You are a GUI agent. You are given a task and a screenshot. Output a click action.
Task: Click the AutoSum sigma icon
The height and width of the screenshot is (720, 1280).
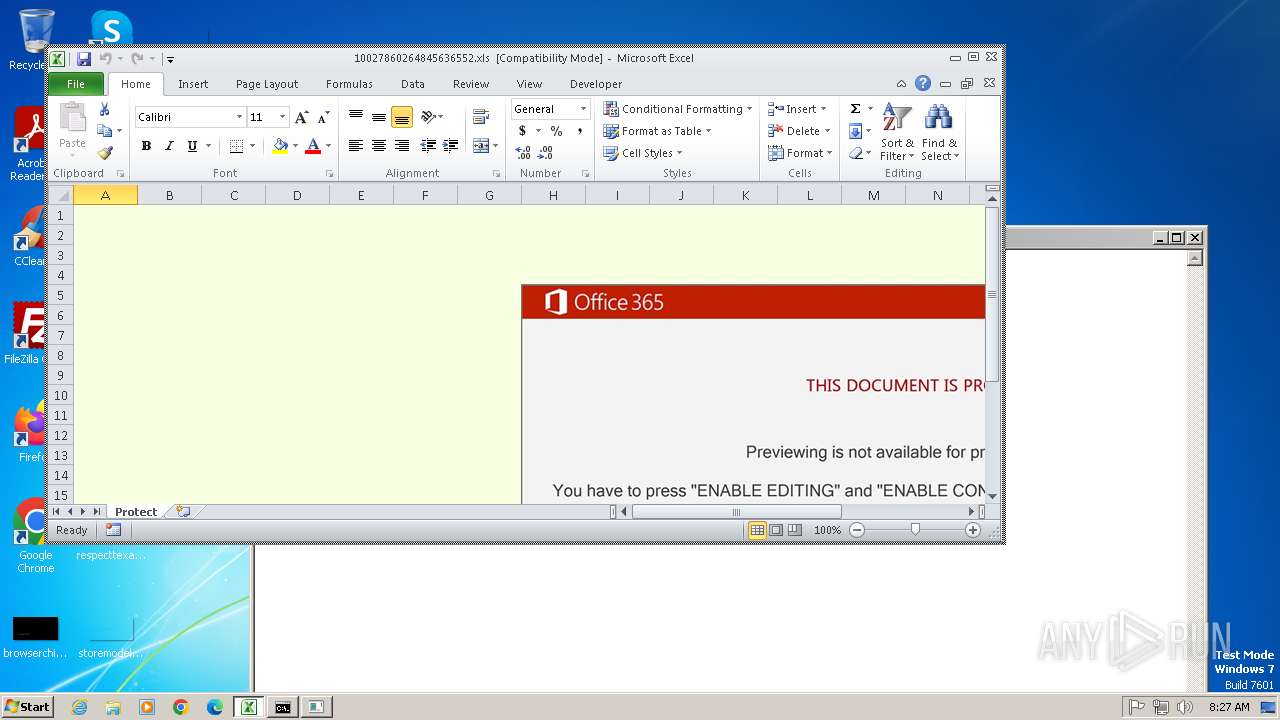pyautogui.click(x=855, y=109)
